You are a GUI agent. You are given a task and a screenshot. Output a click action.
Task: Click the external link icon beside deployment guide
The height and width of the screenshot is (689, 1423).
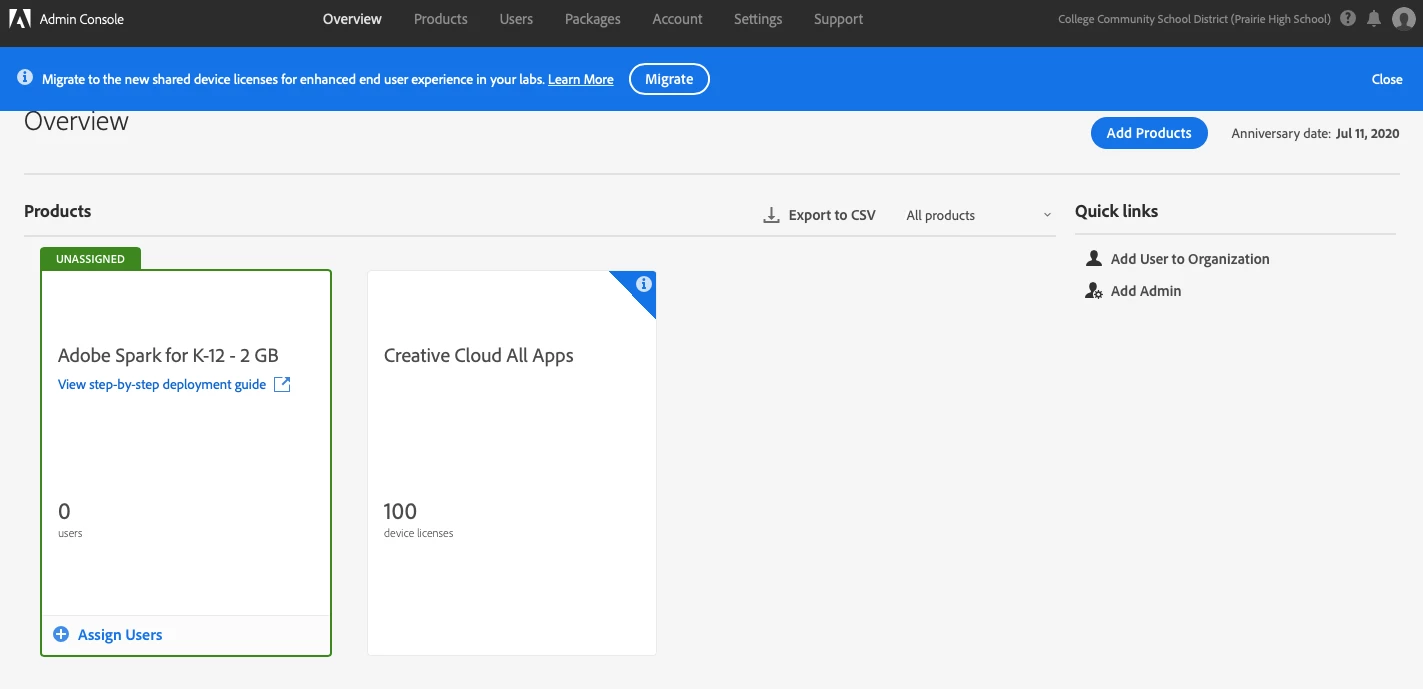pyautogui.click(x=282, y=384)
